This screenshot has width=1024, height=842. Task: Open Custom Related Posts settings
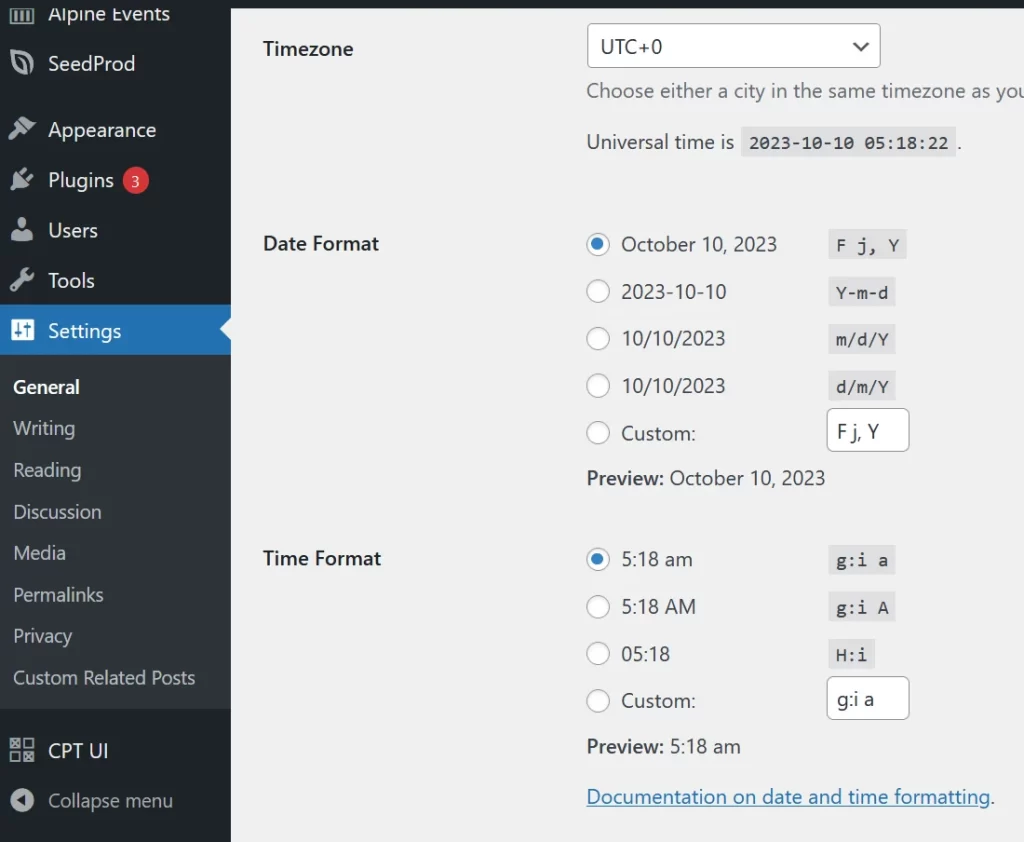click(x=104, y=677)
